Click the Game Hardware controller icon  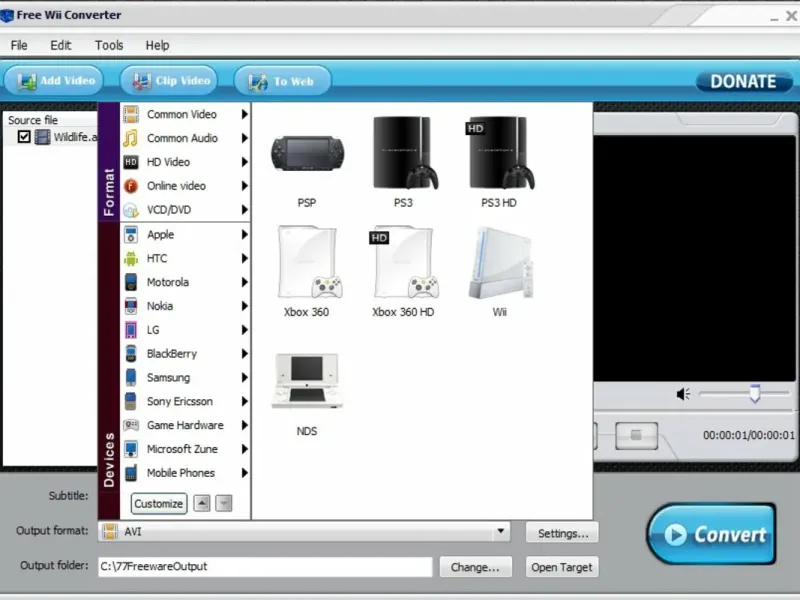tap(131, 425)
